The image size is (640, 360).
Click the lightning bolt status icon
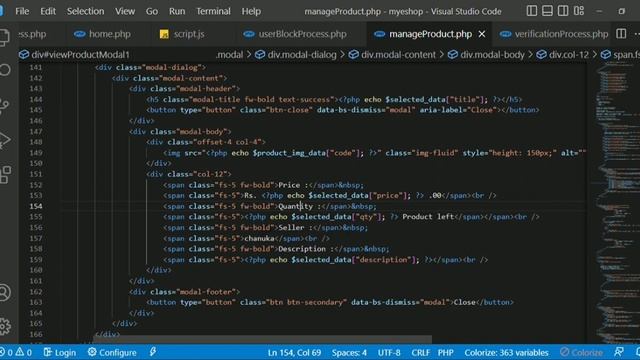pos(153,352)
